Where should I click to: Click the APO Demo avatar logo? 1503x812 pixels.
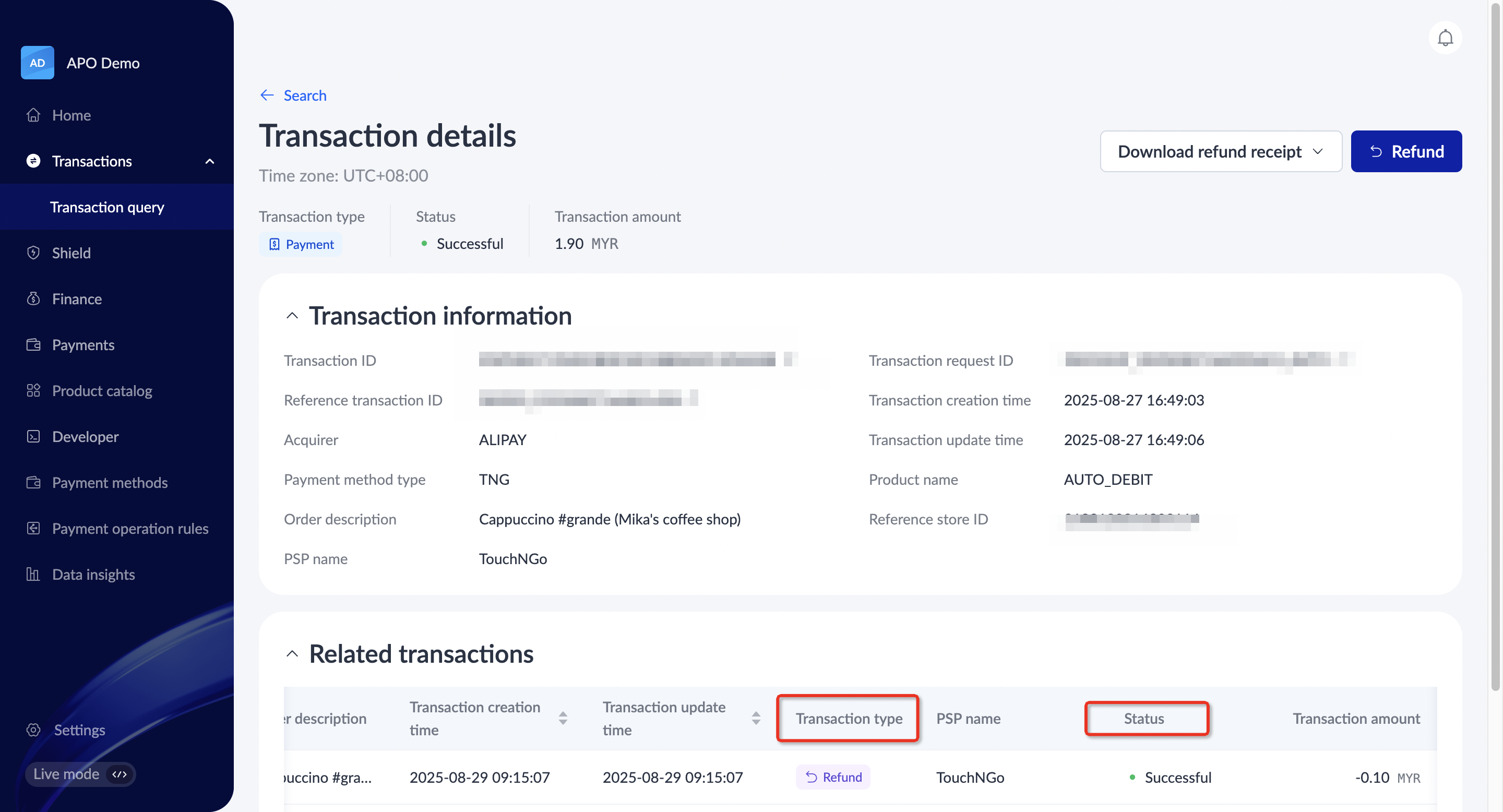[38, 63]
